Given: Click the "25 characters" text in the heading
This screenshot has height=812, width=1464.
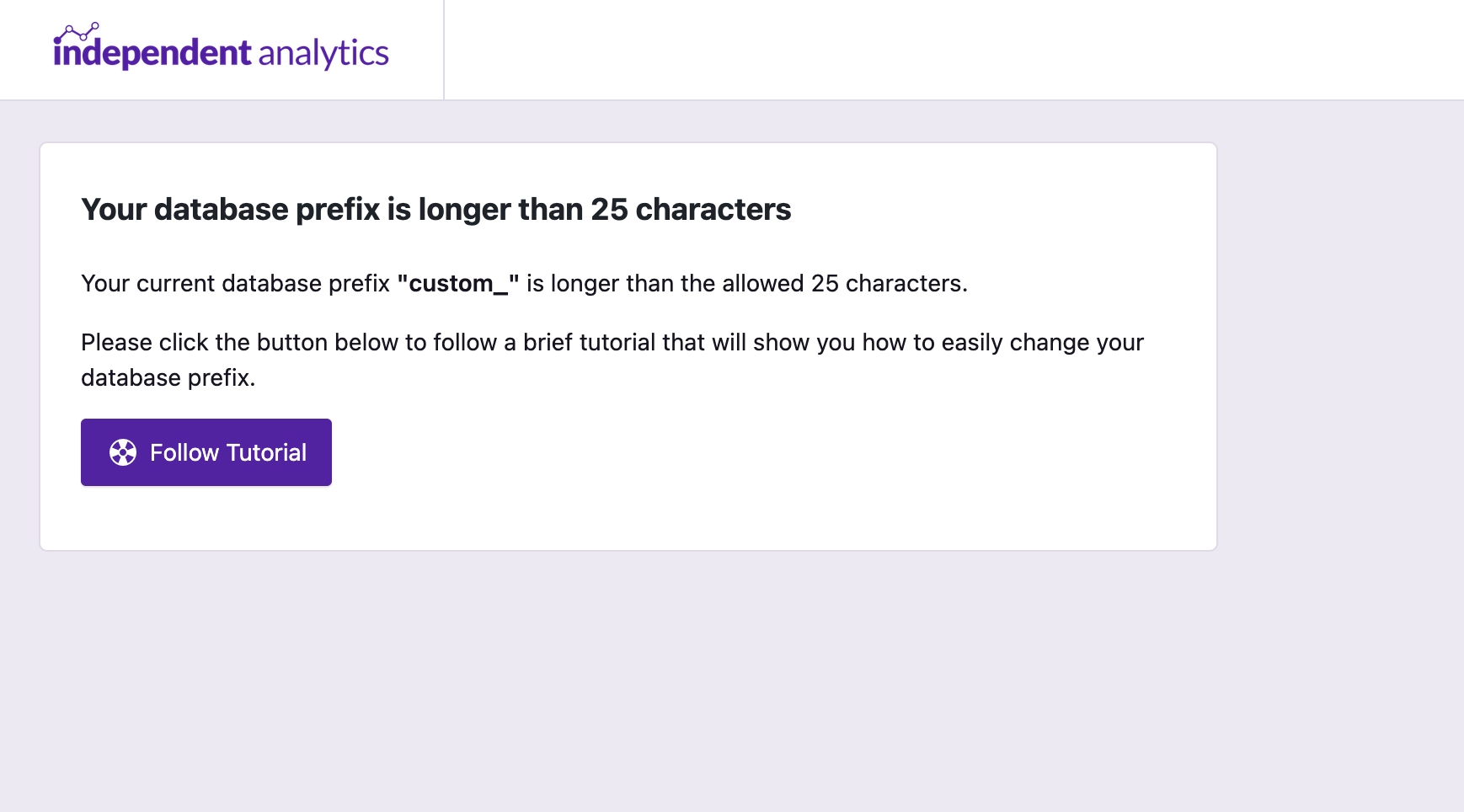Looking at the screenshot, I should (x=691, y=209).
